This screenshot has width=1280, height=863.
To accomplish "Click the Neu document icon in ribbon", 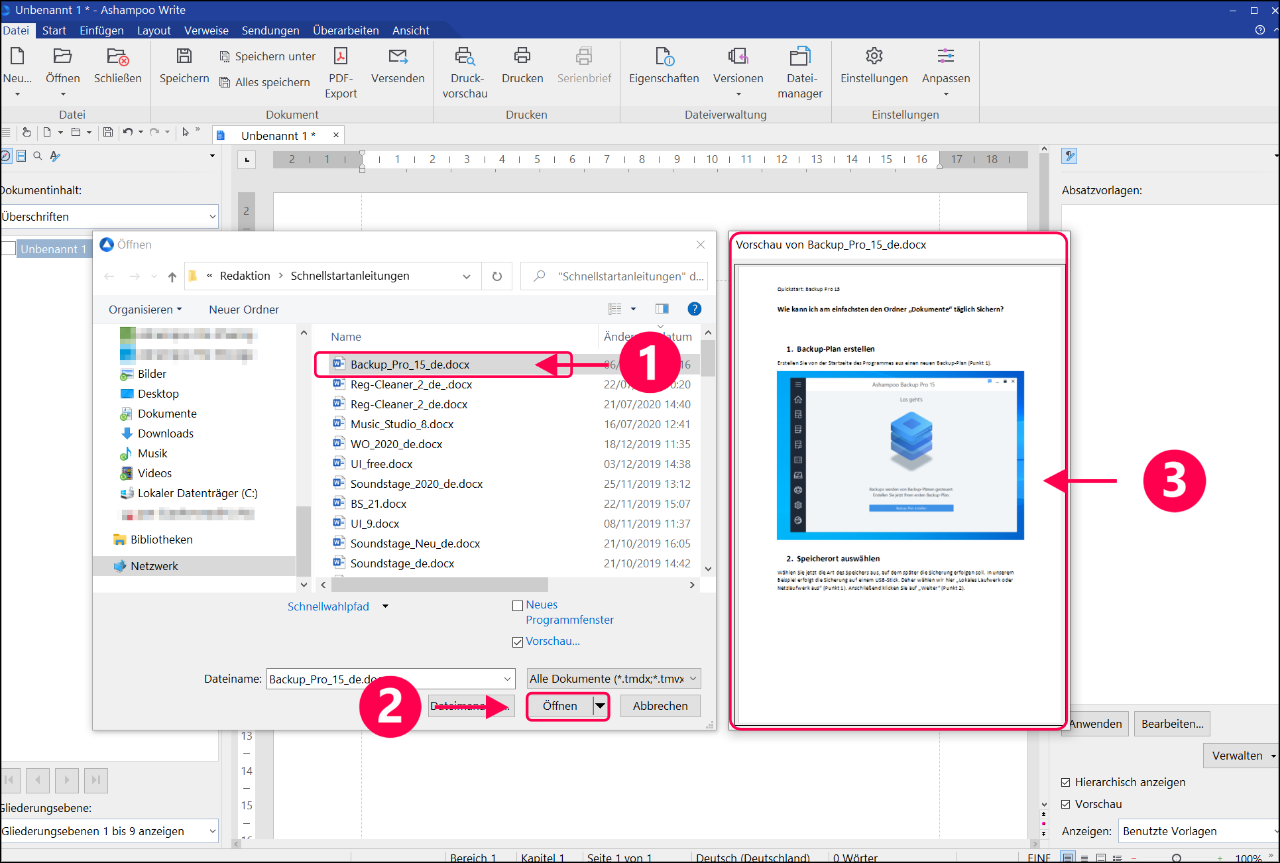I will [x=17, y=57].
